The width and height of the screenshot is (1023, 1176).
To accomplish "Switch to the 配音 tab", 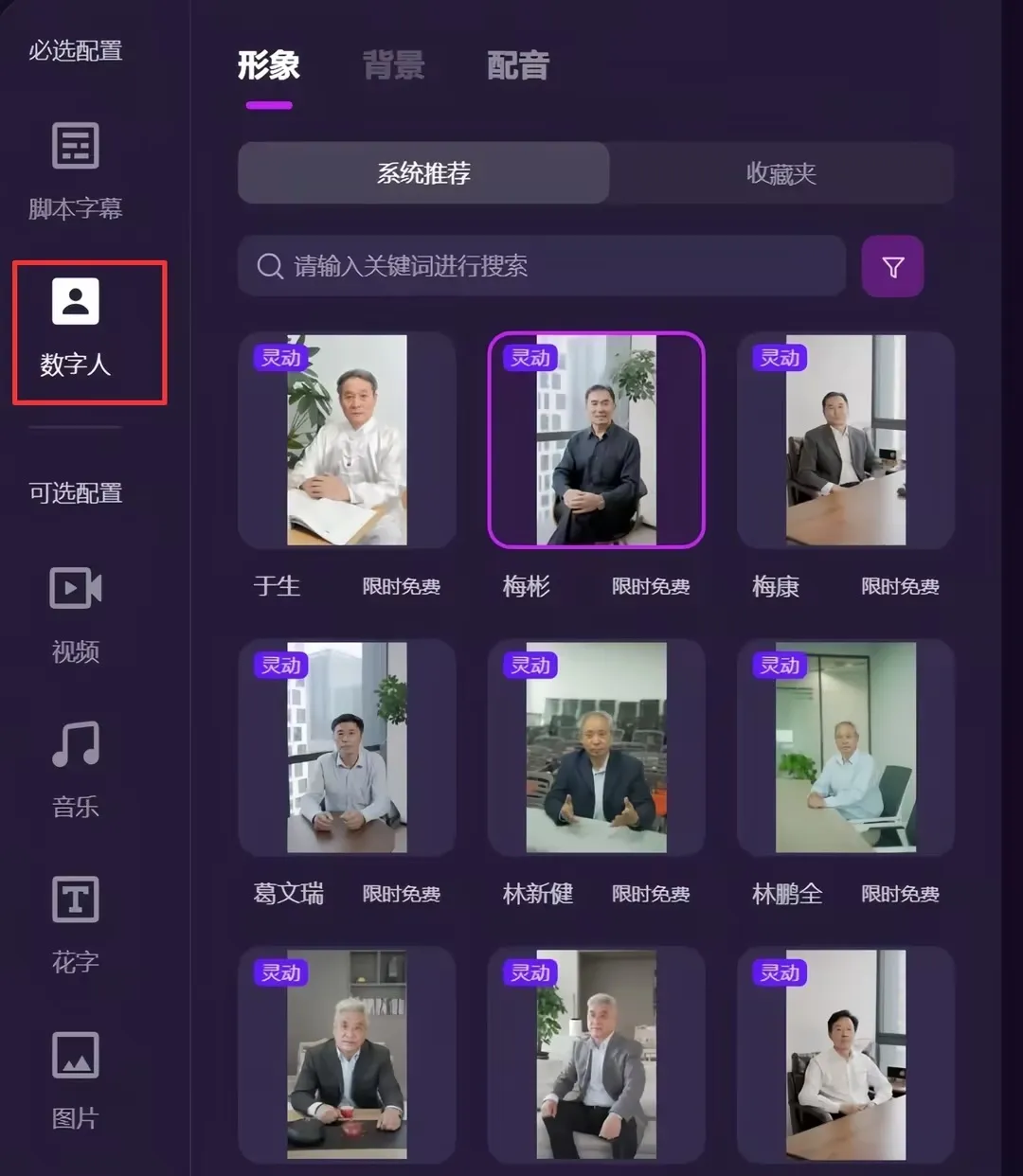I will point(518,65).
